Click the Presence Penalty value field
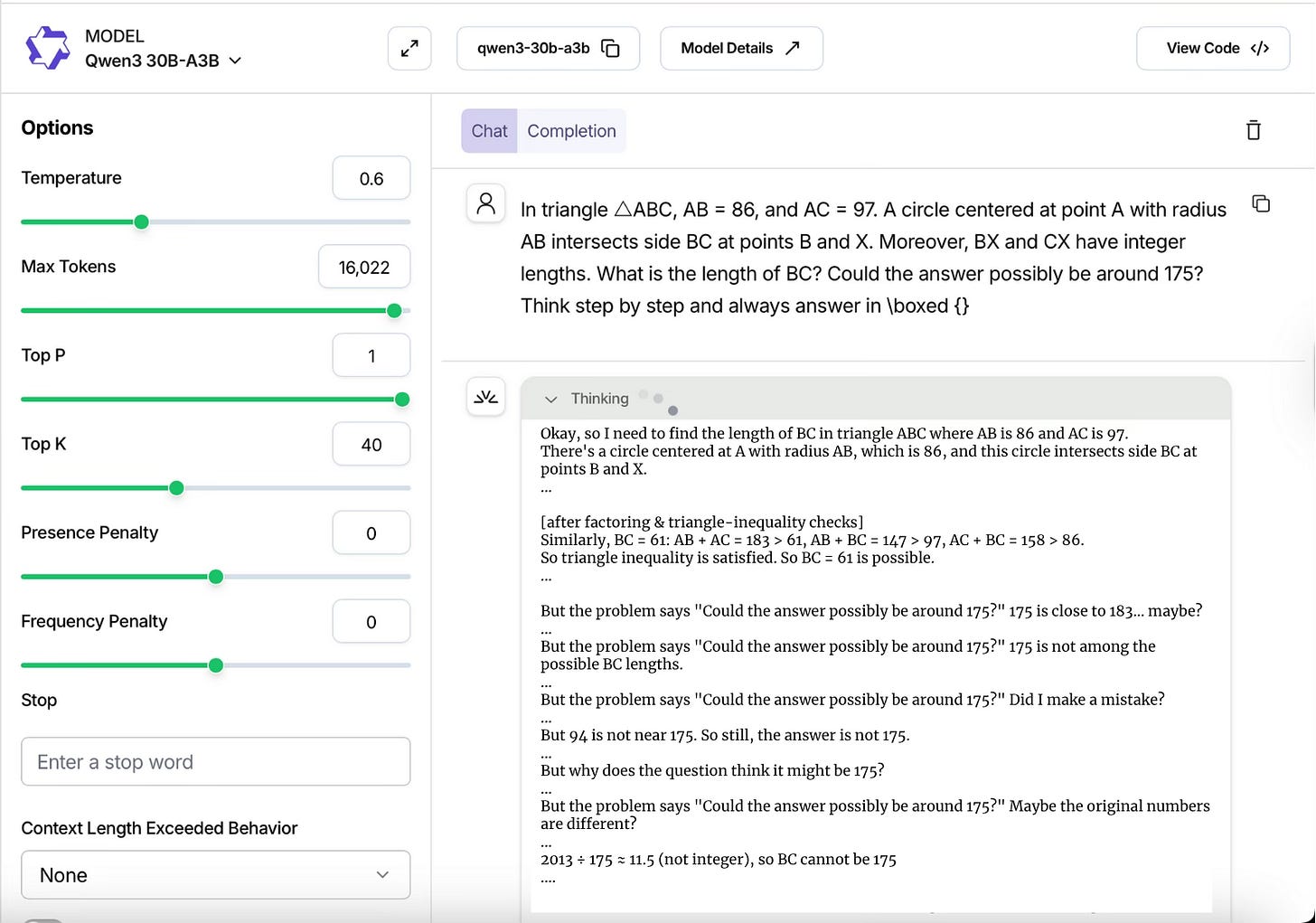This screenshot has height=923, width=1316. pyautogui.click(x=371, y=532)
